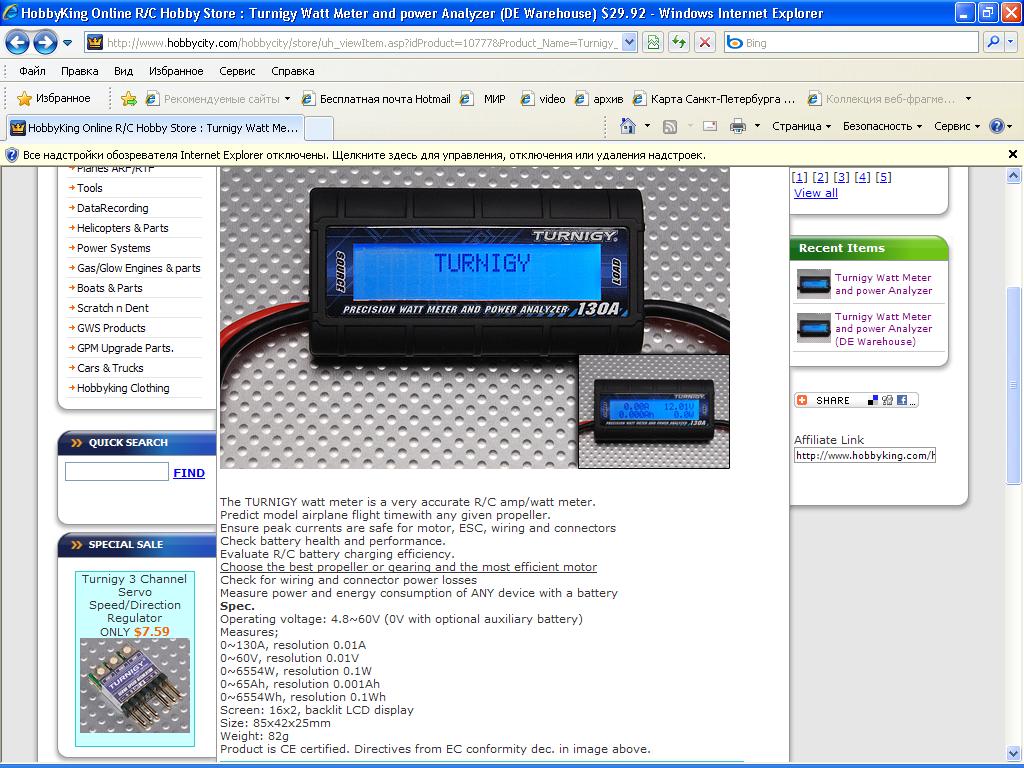This screenshot has width=1024, height=768.
Task: Click the Affiliate Link URL field
Action: coord(865,455)
